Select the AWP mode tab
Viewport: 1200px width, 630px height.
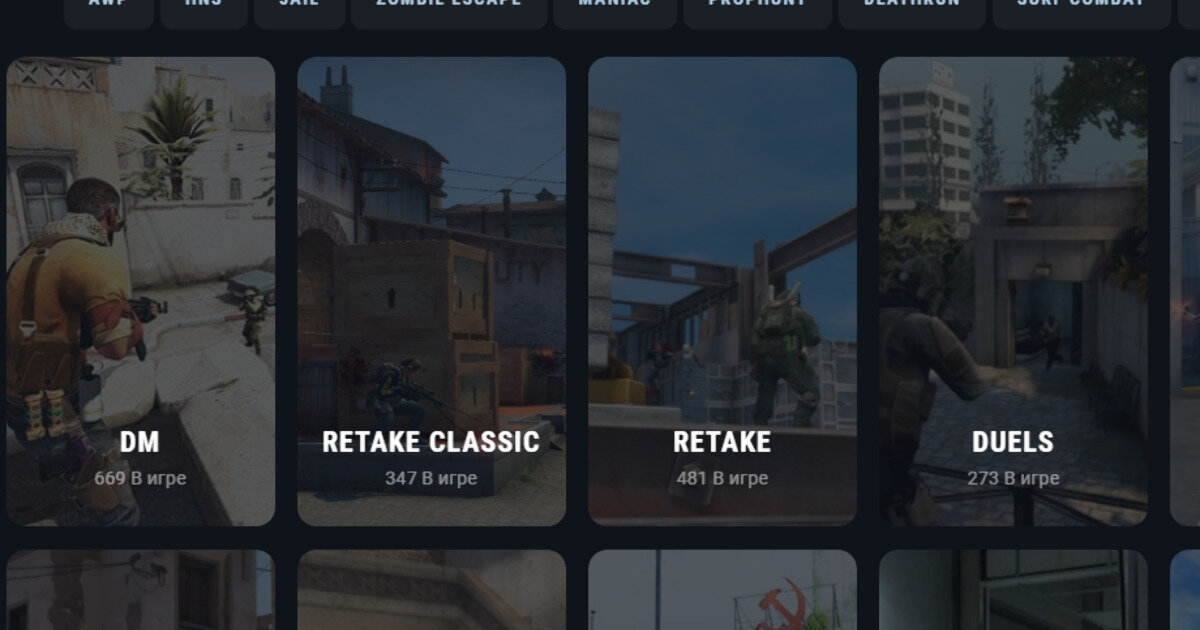coord(108,12)
